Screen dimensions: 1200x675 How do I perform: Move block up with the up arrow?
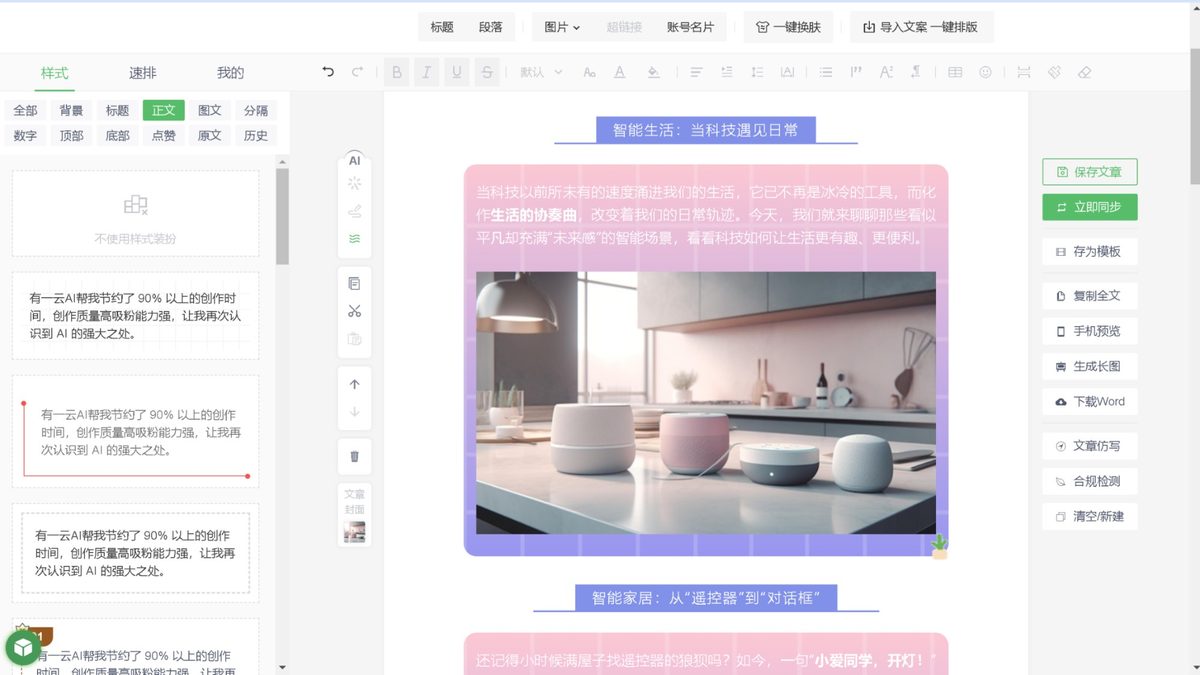(x=355, y=384)
